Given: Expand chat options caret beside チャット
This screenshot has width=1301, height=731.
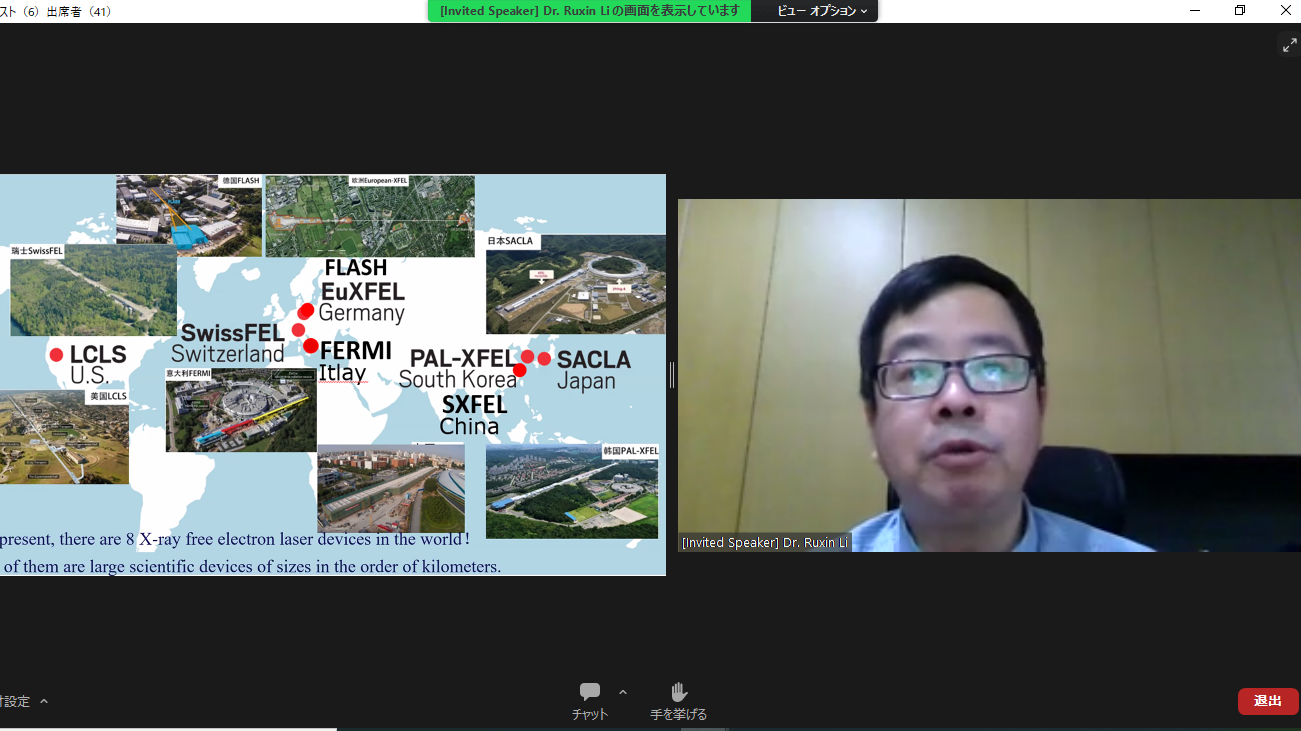Looking at the screenshot, I should 623,692.
